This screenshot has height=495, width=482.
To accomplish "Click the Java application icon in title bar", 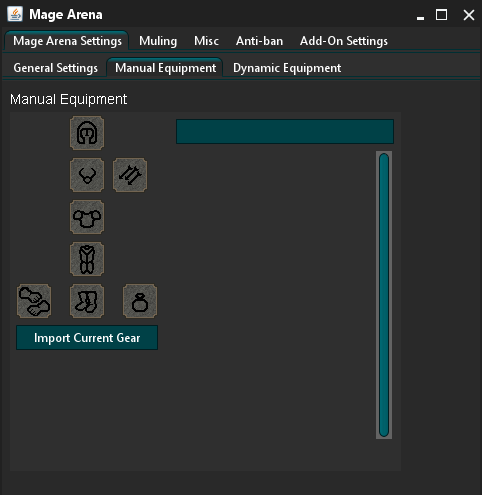I will (15, 14).
